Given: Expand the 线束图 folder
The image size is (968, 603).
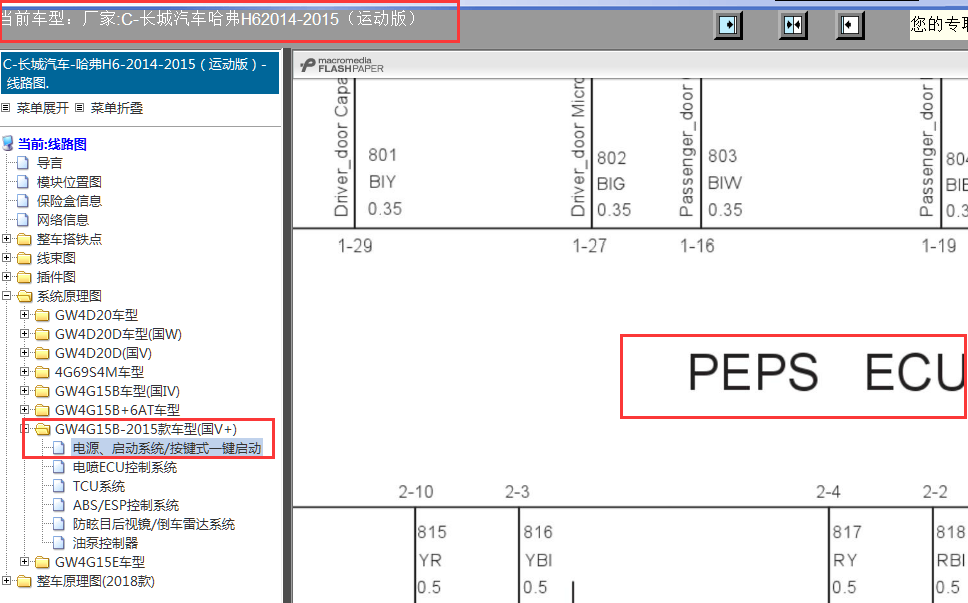Looking at the screenshot, I should [6, 258].
